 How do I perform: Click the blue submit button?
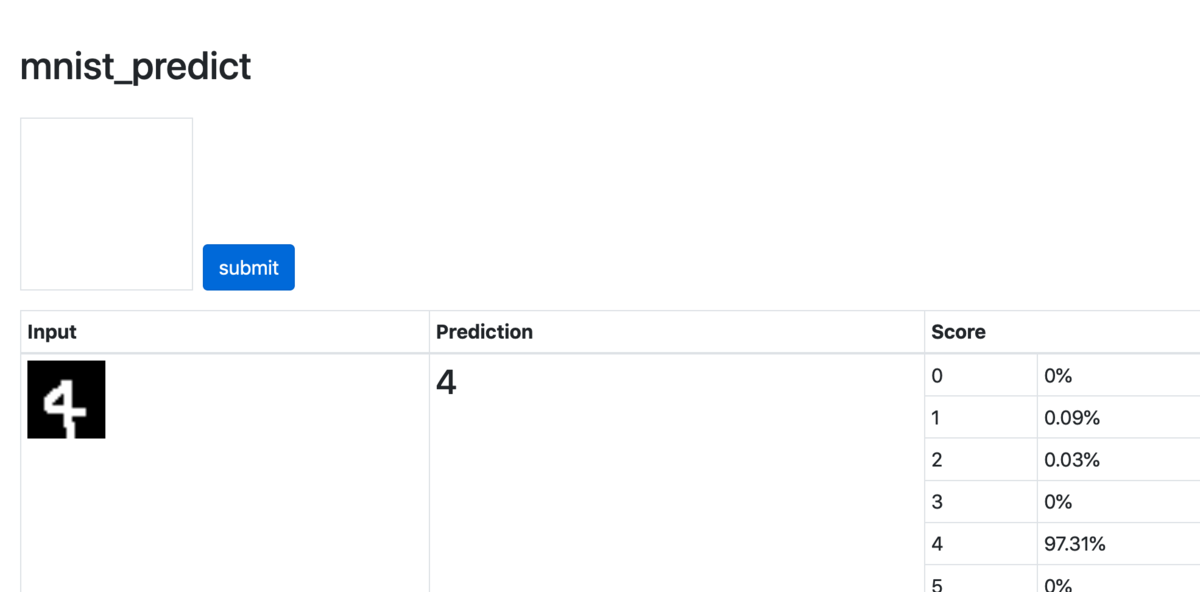249,267
